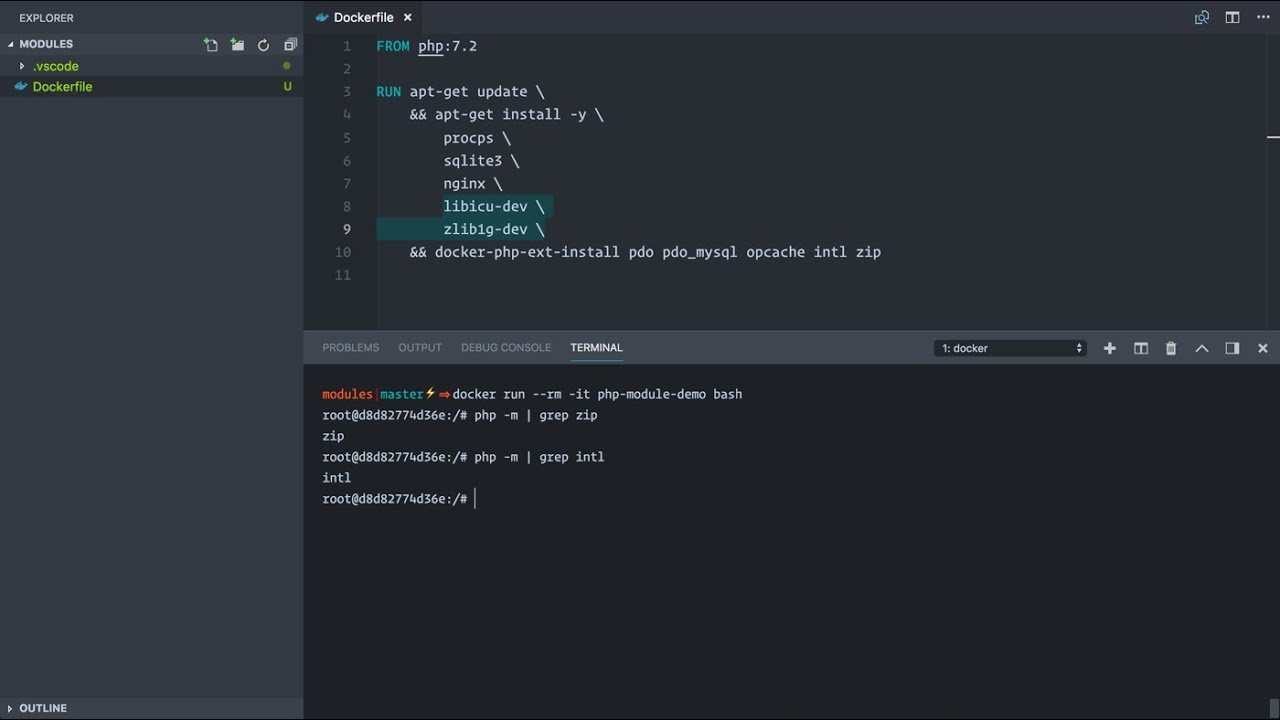Open changes icon in editor title bar
Screen dimensions: 1280x720
tap(1202, 17)
